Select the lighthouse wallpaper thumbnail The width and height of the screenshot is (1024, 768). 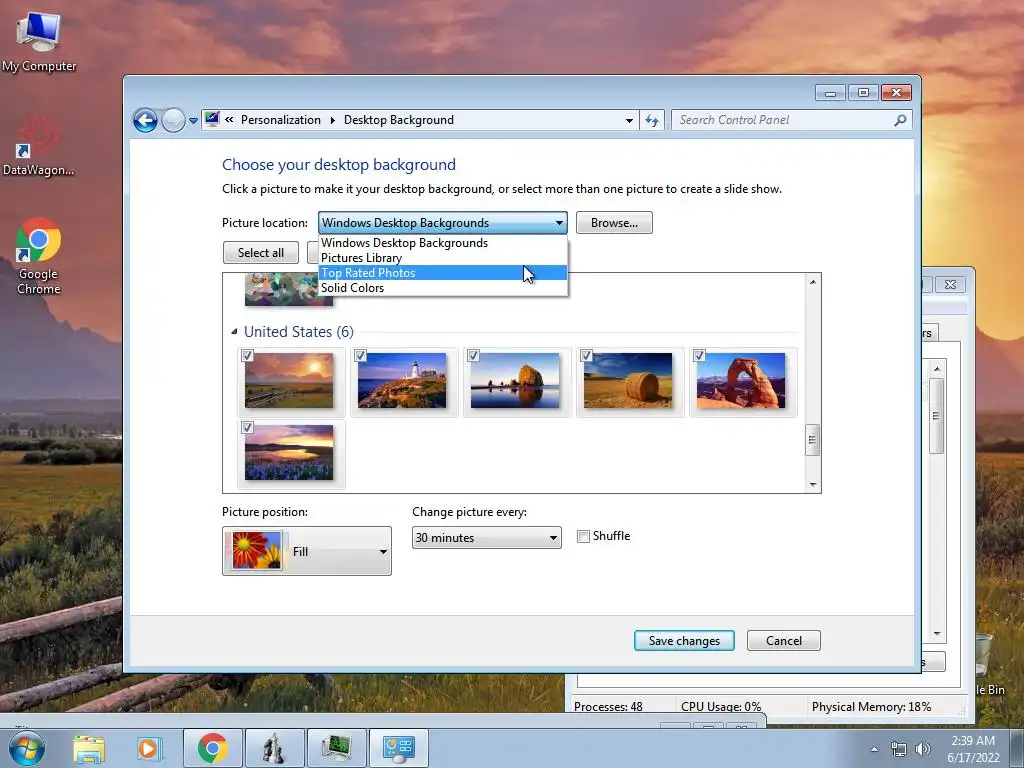[402, 381]
